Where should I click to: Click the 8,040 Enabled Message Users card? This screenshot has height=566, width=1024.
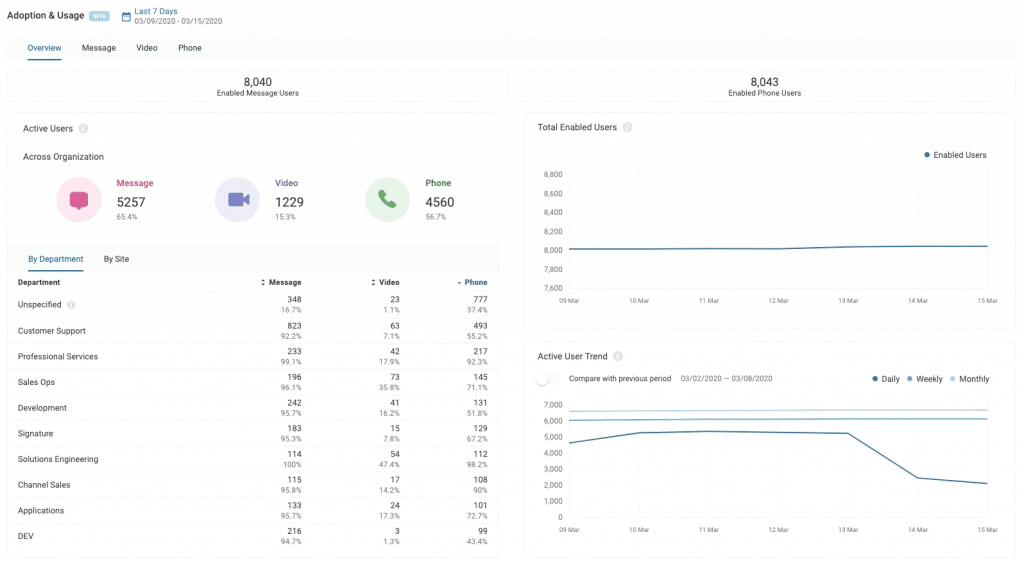click(x=257, y=86)
